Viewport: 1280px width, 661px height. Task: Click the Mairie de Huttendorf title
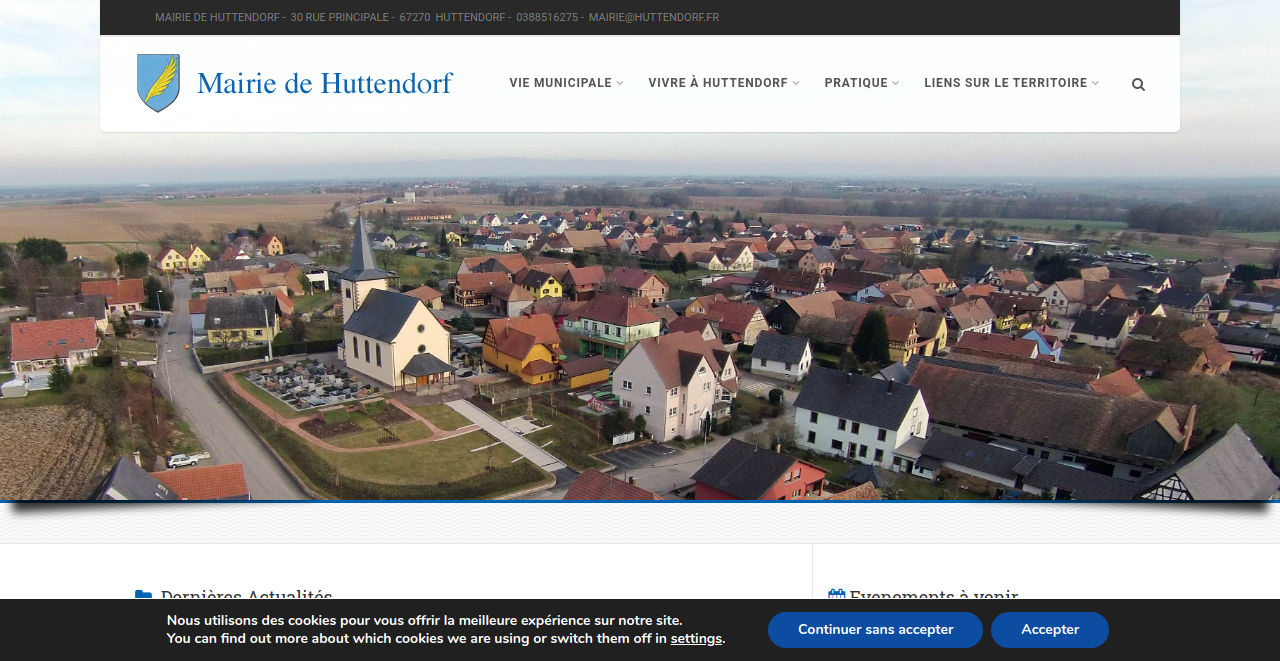pyautogui.click(x=325, y=83)
